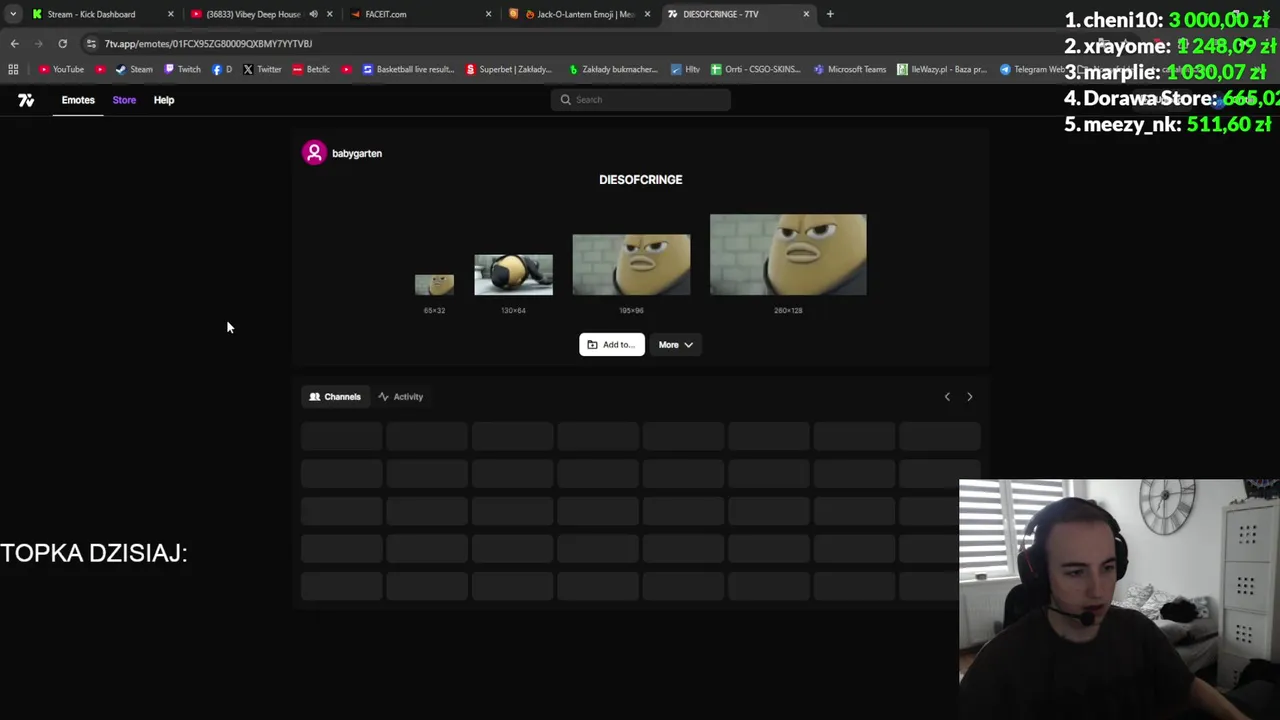Select the 65×32 emote preview
This screenshot has height=720, width=1280.
click(434, 284)
